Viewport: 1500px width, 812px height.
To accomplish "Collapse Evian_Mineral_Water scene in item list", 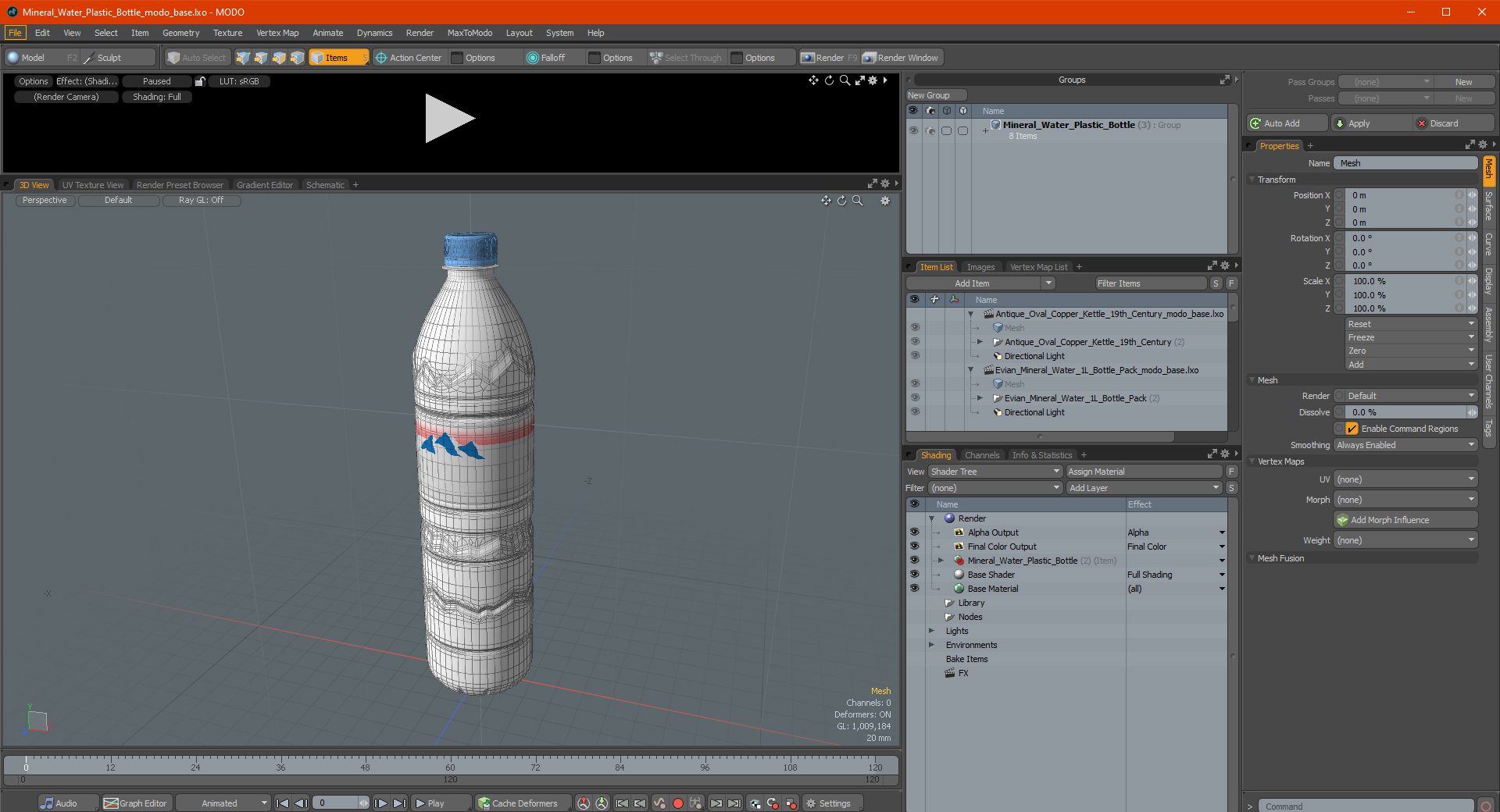I will [971, 370].
